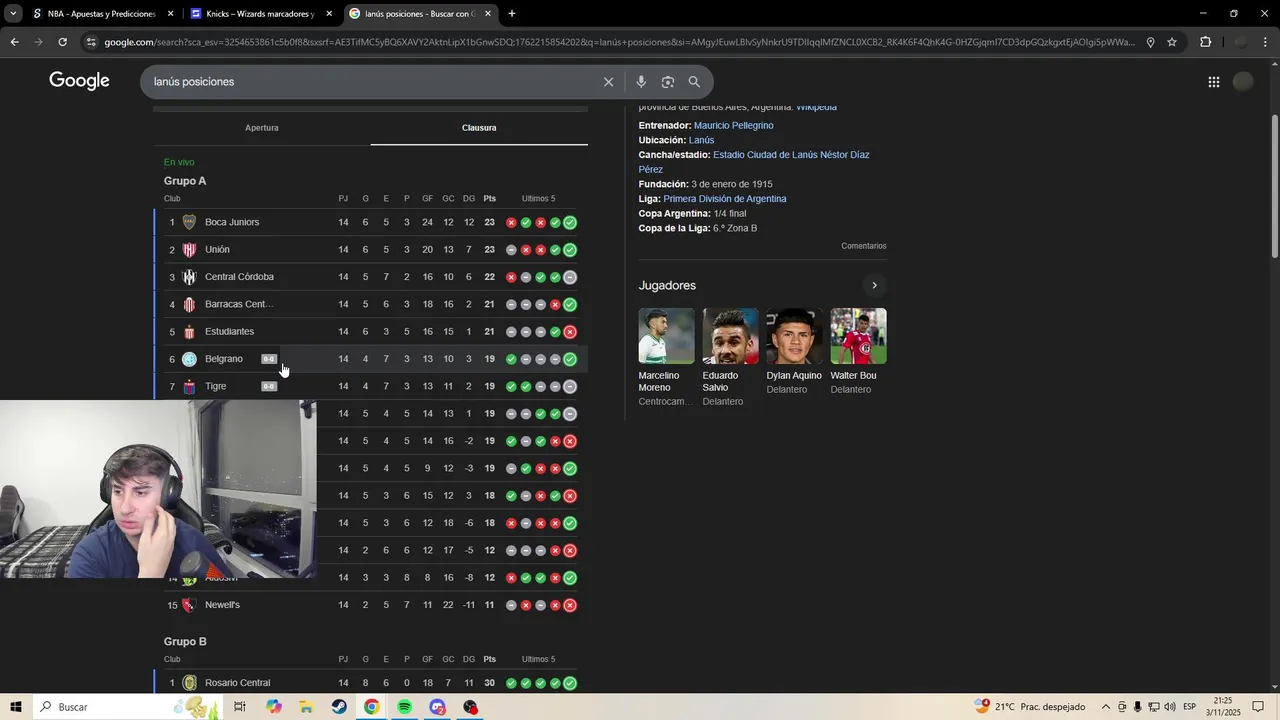Click Boca Juniors latest win indicator

(x=569, y=223)
